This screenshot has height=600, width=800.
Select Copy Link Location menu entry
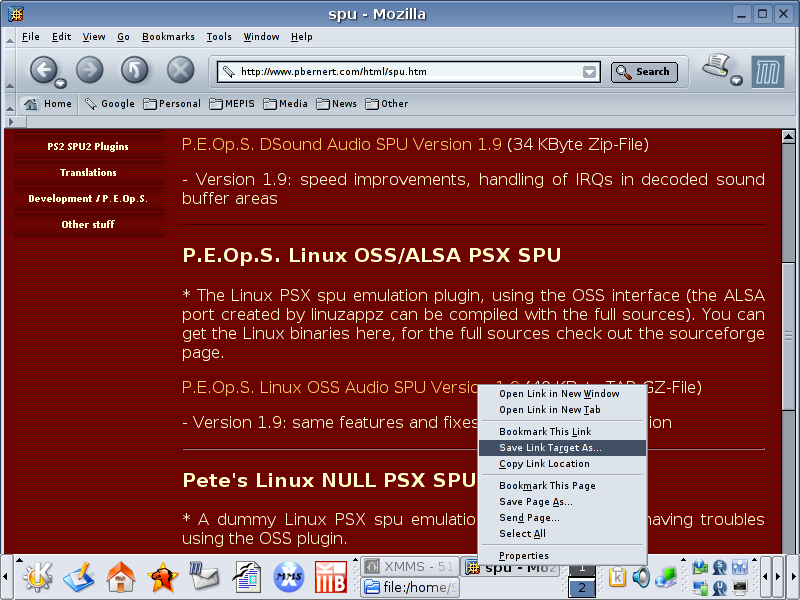point(544,464)
